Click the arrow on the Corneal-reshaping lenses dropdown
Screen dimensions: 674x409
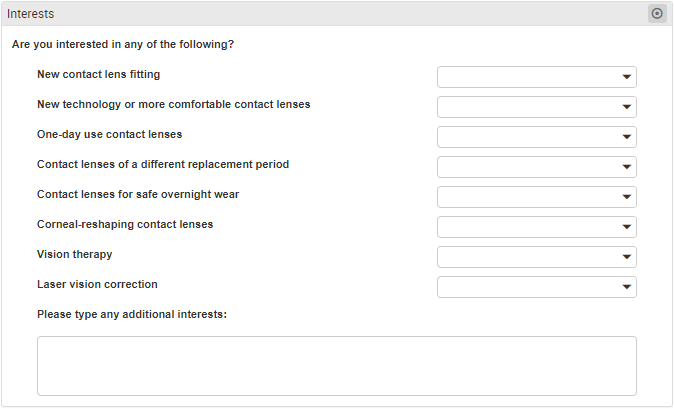tap(626, 227)
